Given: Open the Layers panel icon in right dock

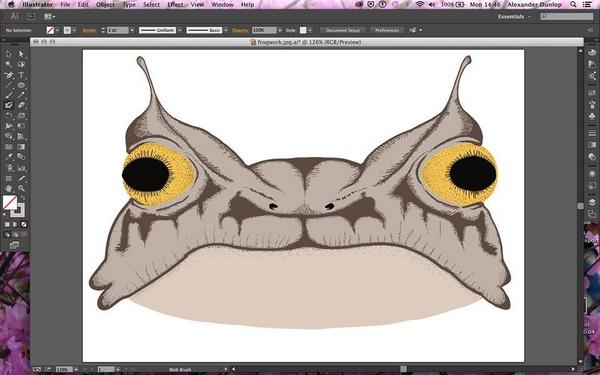Looking at the screenshot, I should click(592, 202).
